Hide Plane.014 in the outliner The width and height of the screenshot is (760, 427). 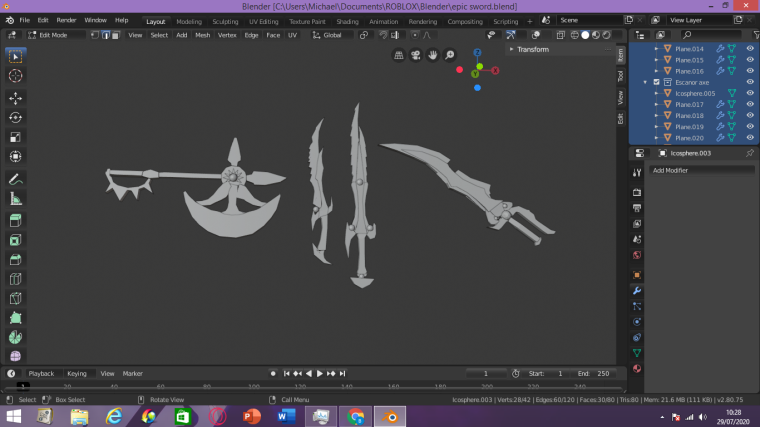750,48
